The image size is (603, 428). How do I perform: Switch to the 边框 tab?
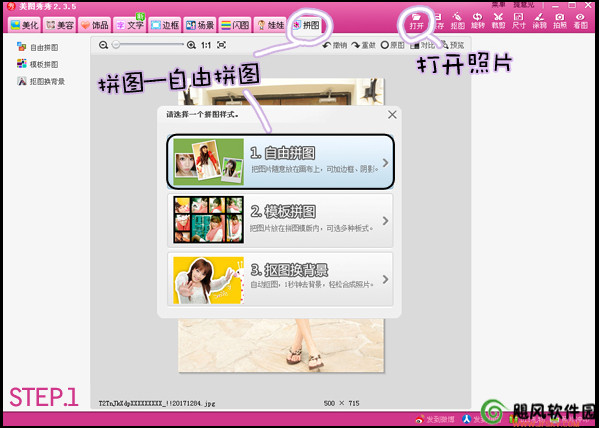165,25
